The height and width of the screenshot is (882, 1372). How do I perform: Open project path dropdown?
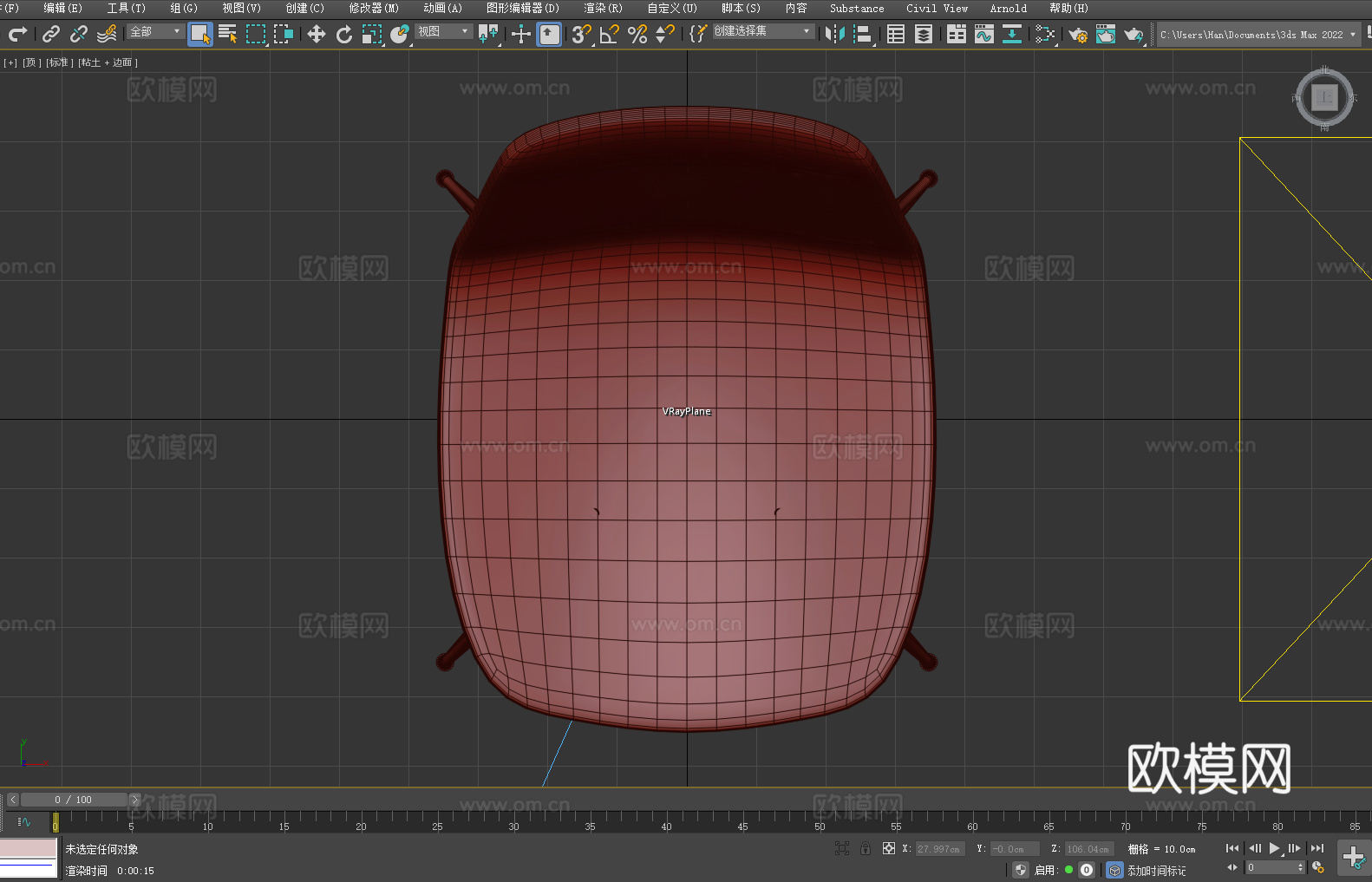(1258, 35)
